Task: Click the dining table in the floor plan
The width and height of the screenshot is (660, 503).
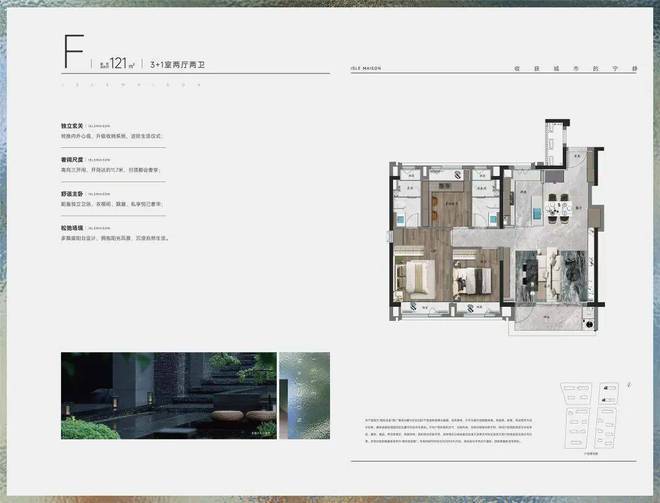Action: (x=558, y=208)
